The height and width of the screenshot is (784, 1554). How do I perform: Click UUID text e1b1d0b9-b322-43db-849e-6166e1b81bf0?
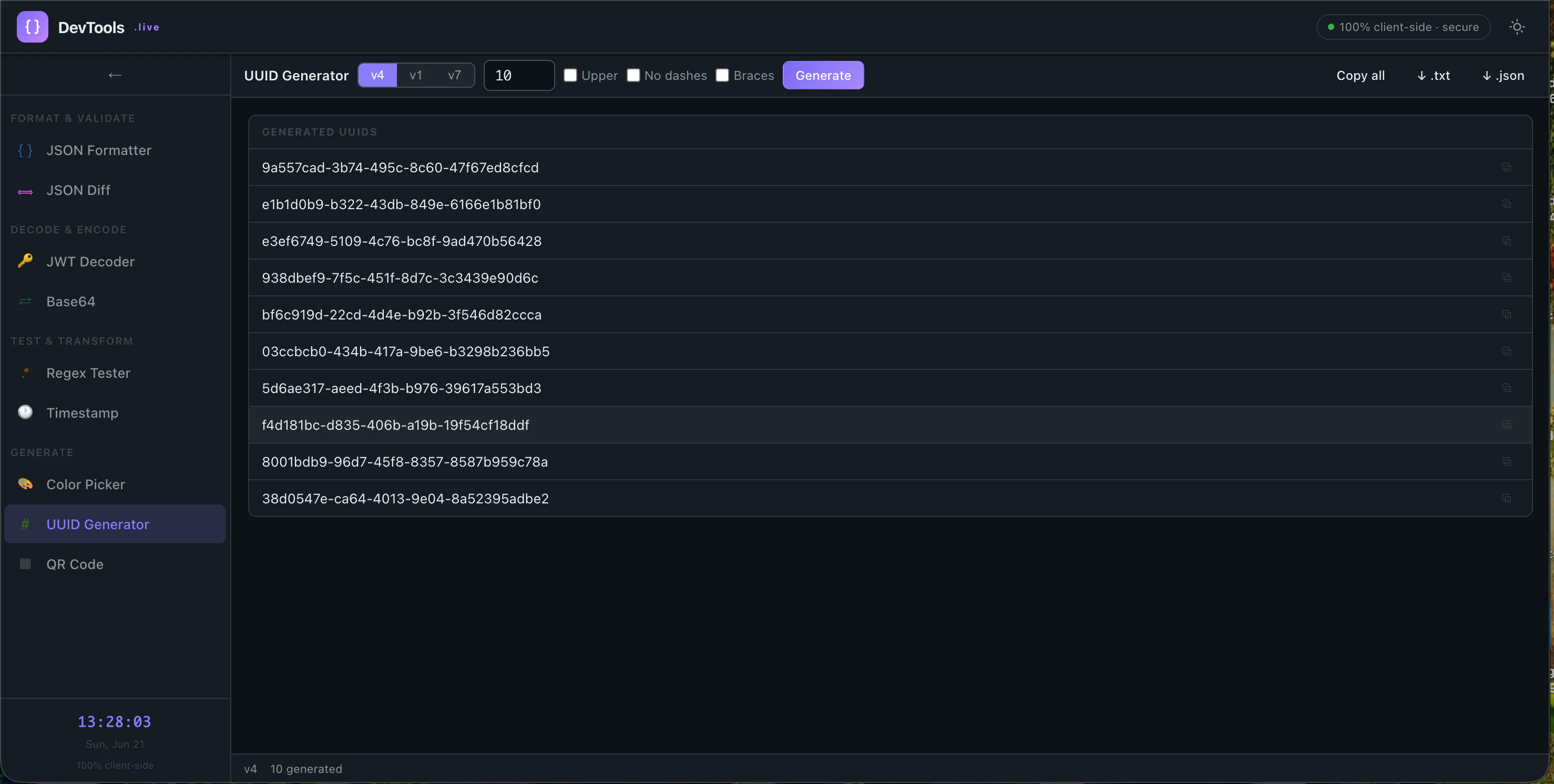[x=401, y=204]
